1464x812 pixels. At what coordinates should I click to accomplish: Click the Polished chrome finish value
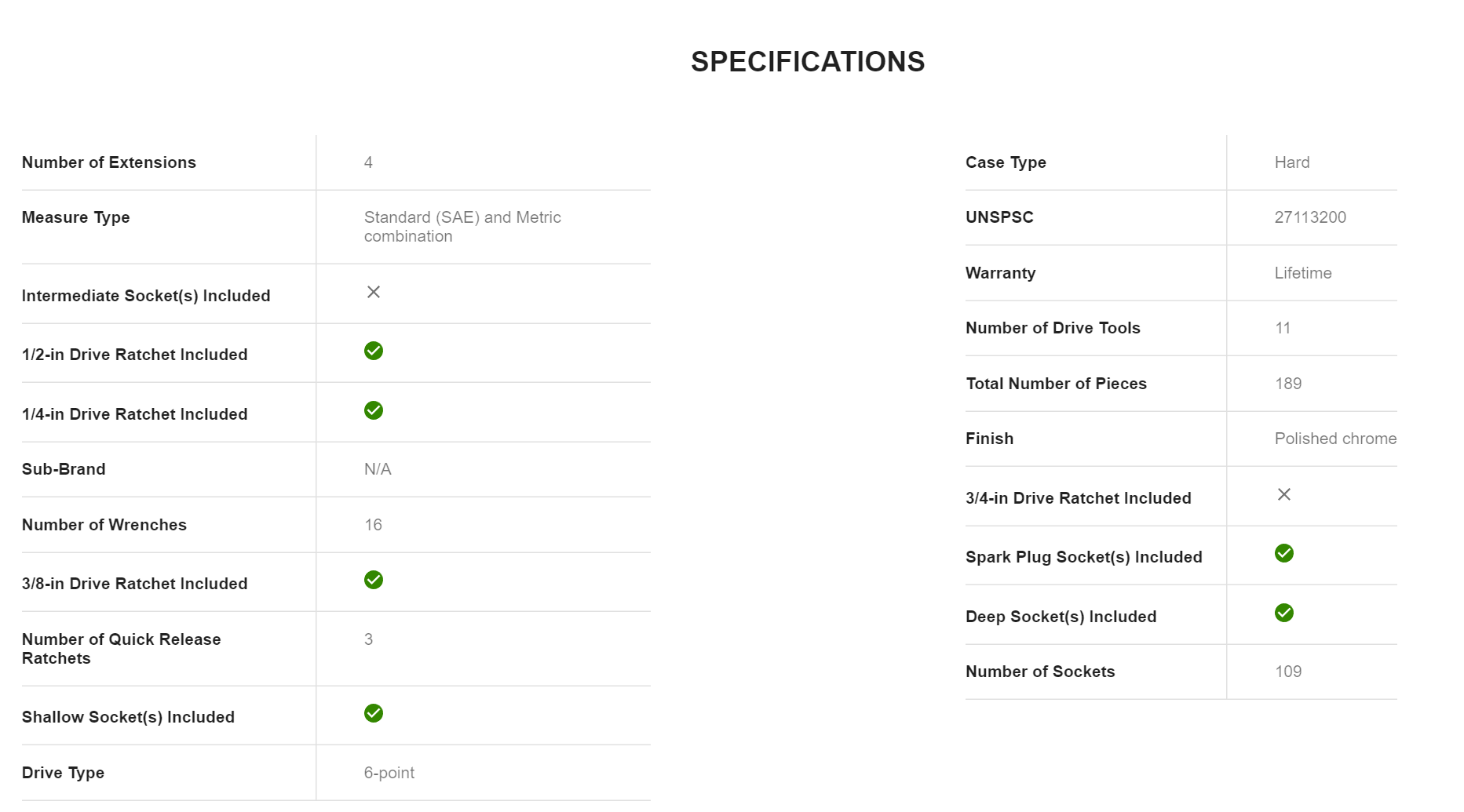(1335, 439)
